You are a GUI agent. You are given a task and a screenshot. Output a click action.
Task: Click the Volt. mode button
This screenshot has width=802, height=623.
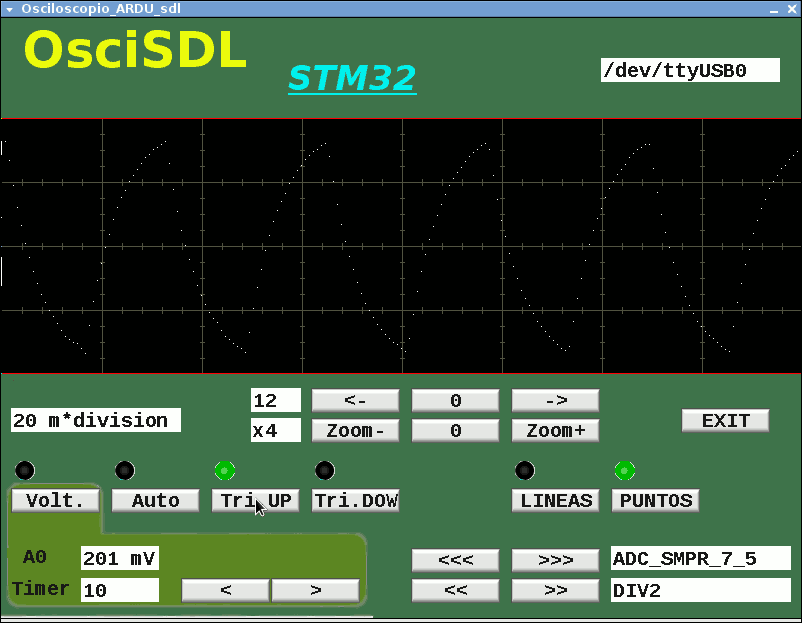55,500
